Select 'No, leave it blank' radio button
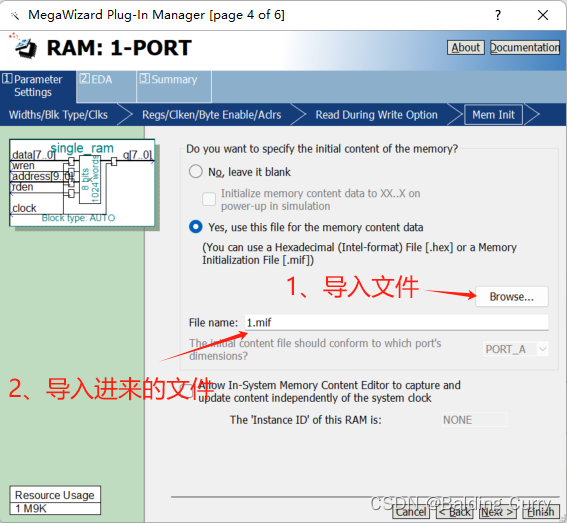The height and width of the screenshot is (523, 567). pos(196,171)
